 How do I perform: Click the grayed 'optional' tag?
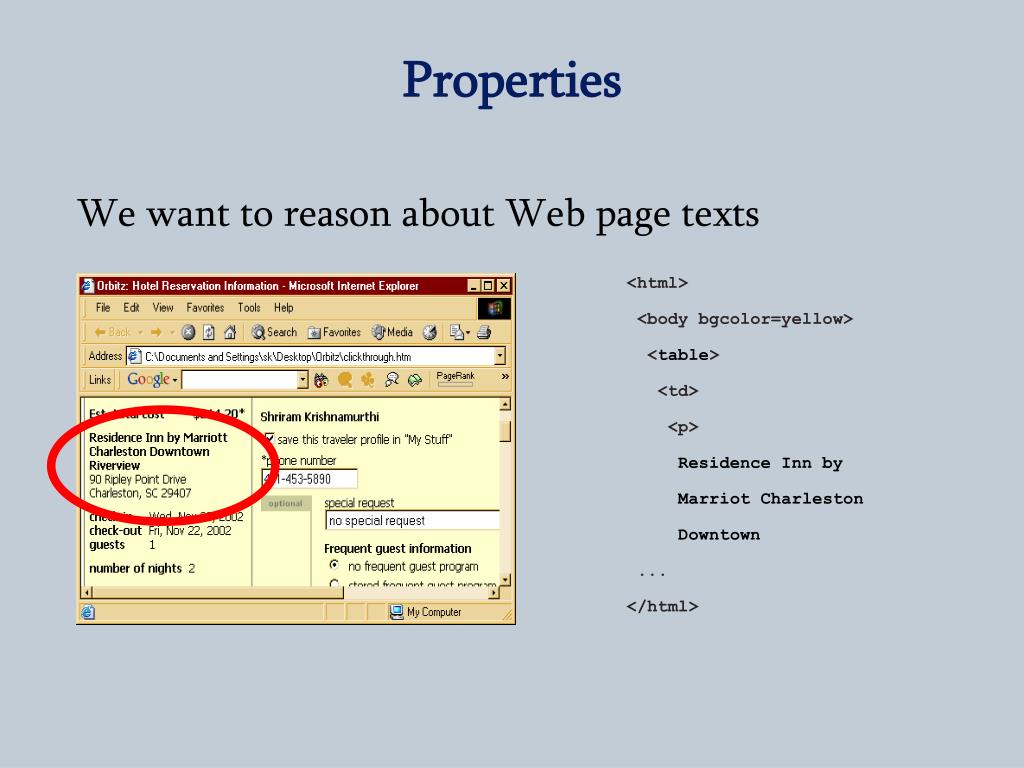(285, 504)
